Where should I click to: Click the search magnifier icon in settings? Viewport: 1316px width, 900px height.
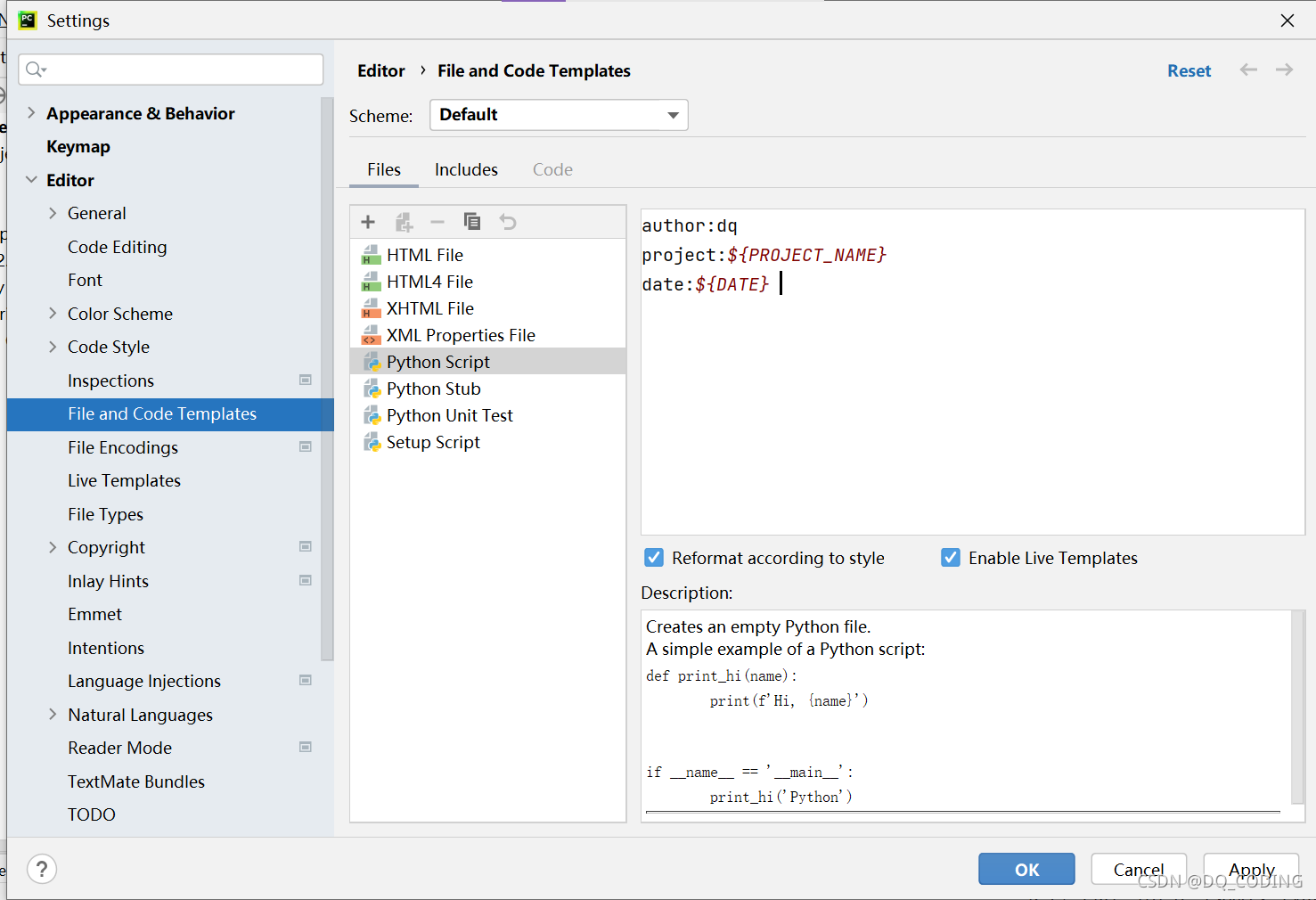click(36, 70)
